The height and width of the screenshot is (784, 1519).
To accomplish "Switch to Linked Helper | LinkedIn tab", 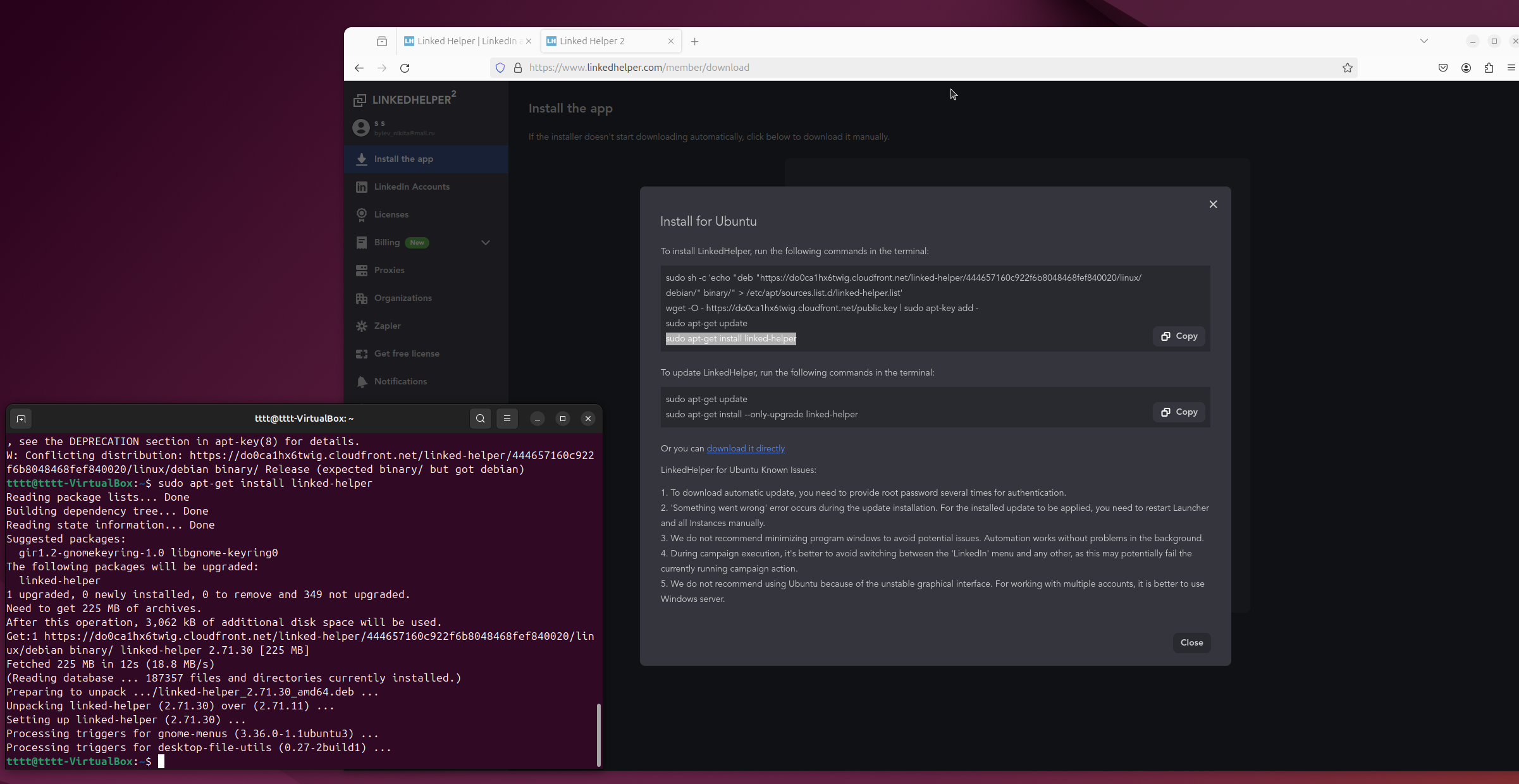I will coord(468,41).
